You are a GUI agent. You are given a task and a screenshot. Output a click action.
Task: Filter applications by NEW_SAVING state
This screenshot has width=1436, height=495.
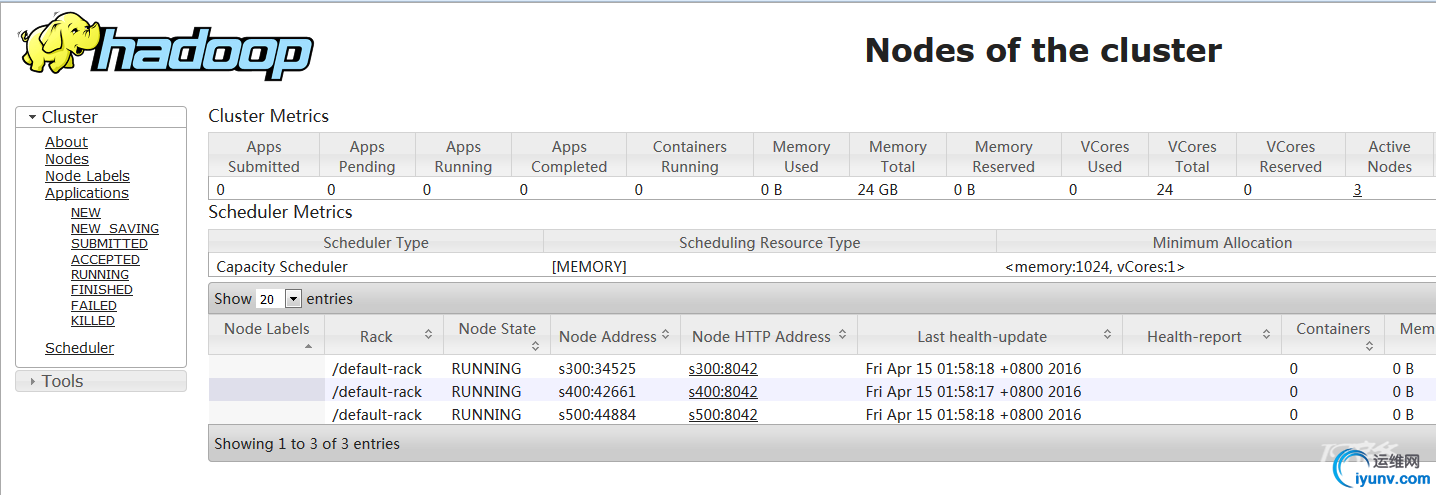(x=115, y=228)
